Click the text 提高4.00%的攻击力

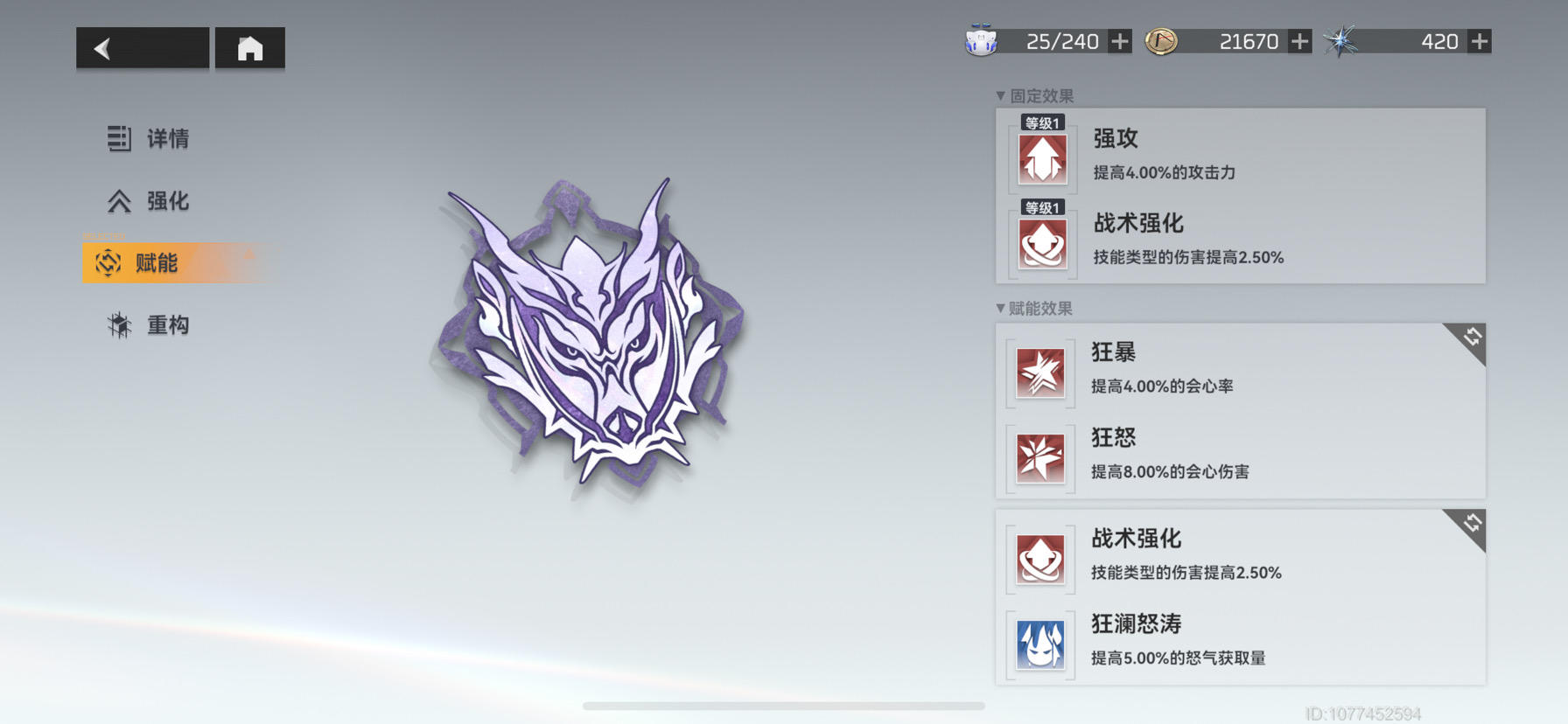point(1164,173)
